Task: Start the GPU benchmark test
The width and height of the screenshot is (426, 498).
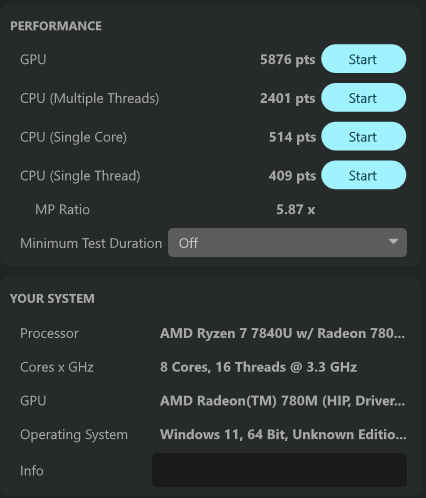Action: [363, 59]
